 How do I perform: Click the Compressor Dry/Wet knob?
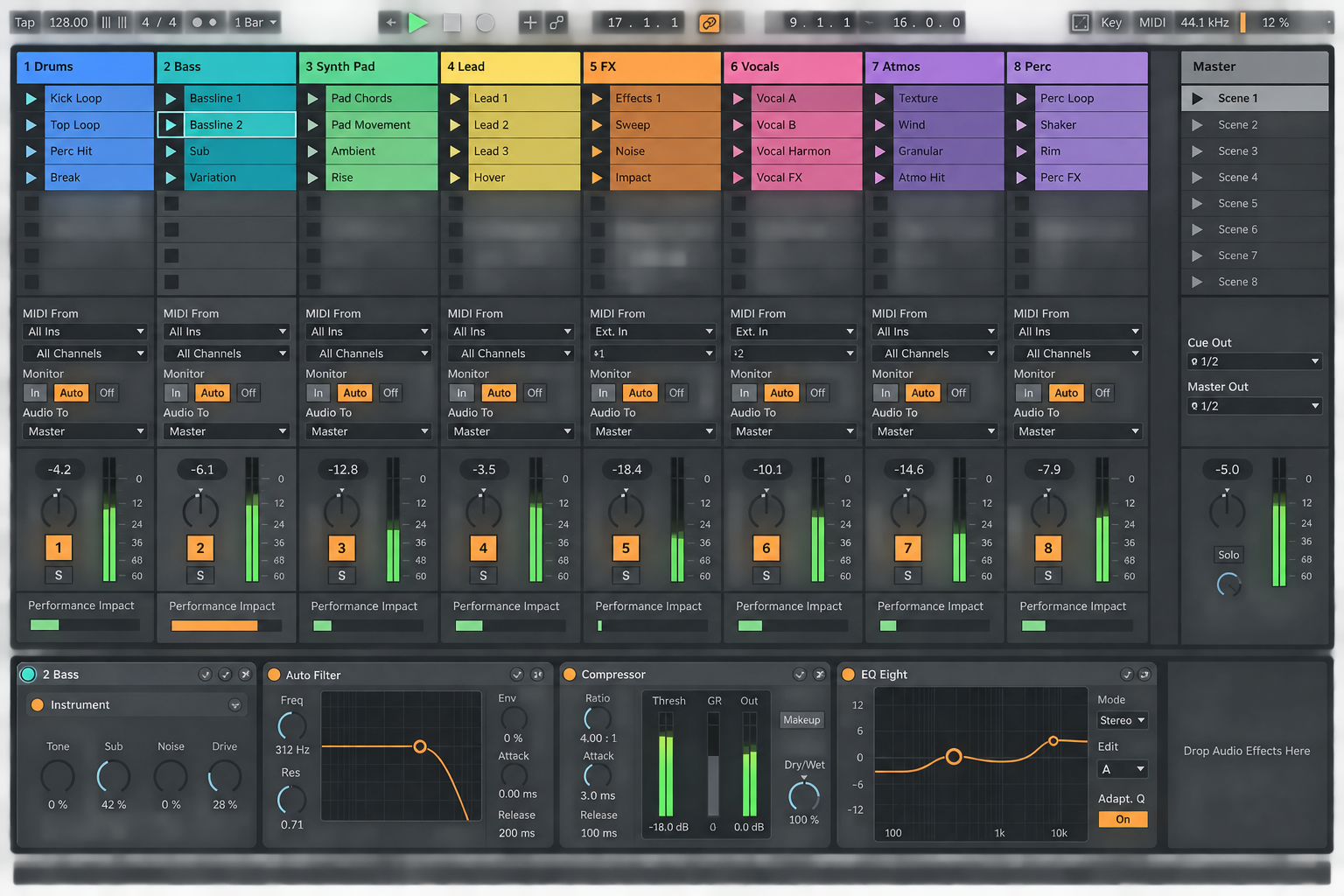(x=804, y=796)
